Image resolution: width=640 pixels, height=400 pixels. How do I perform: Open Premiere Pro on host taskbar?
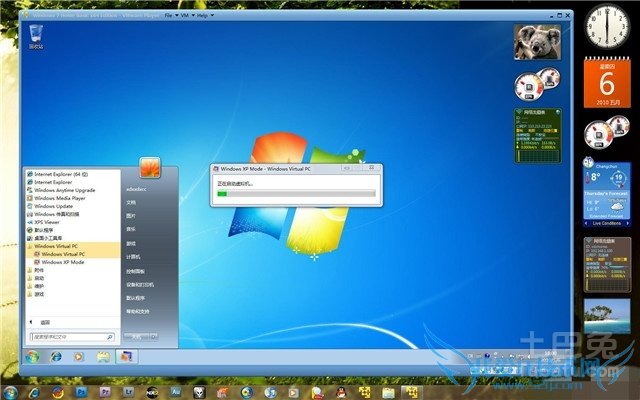tap(104, 393)
